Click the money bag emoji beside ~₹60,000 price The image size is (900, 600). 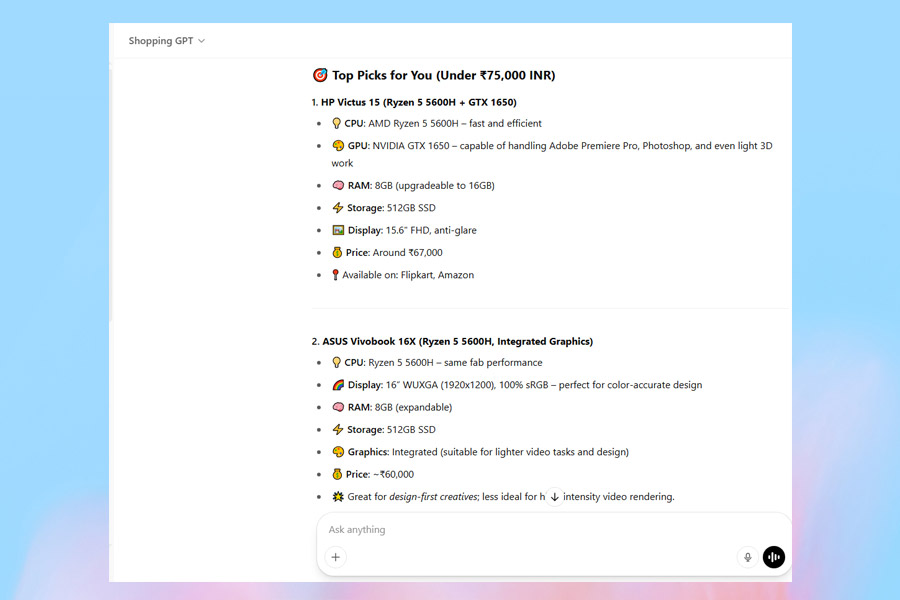(x=338, y=475)
